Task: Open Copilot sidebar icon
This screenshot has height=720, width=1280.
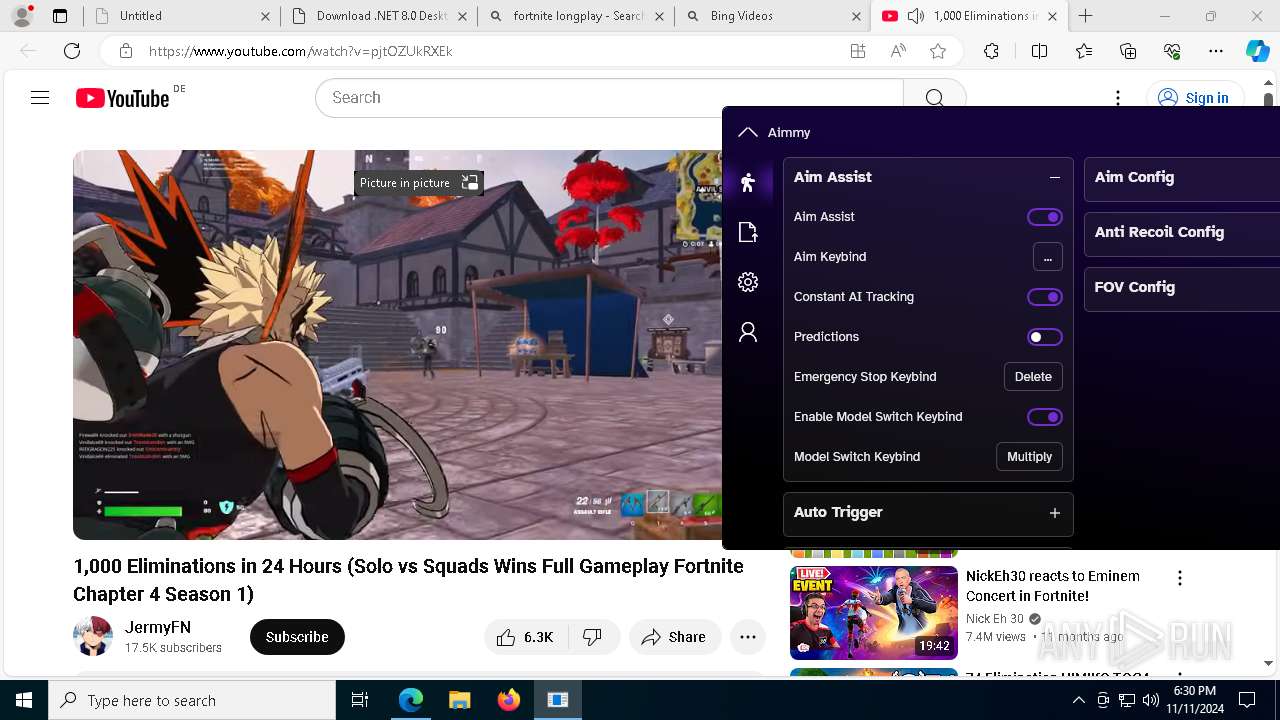Action: (1257, 51)
